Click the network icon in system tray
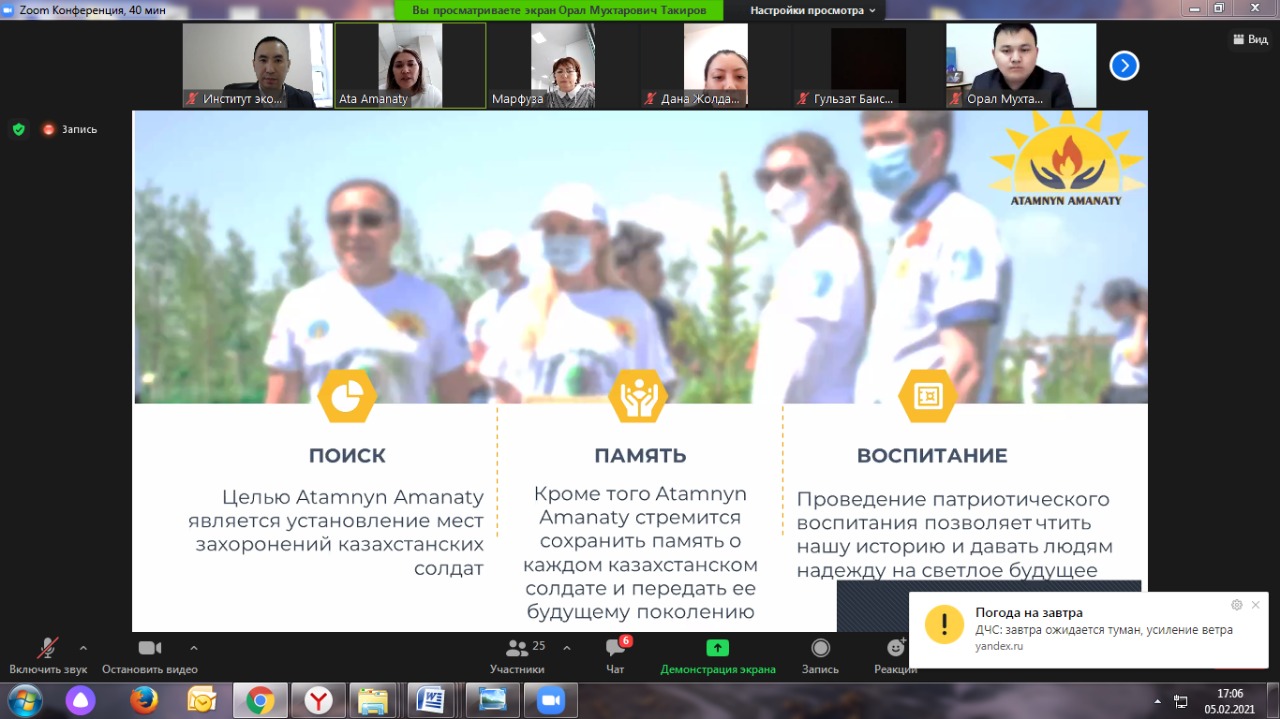 coord(1181,701)
